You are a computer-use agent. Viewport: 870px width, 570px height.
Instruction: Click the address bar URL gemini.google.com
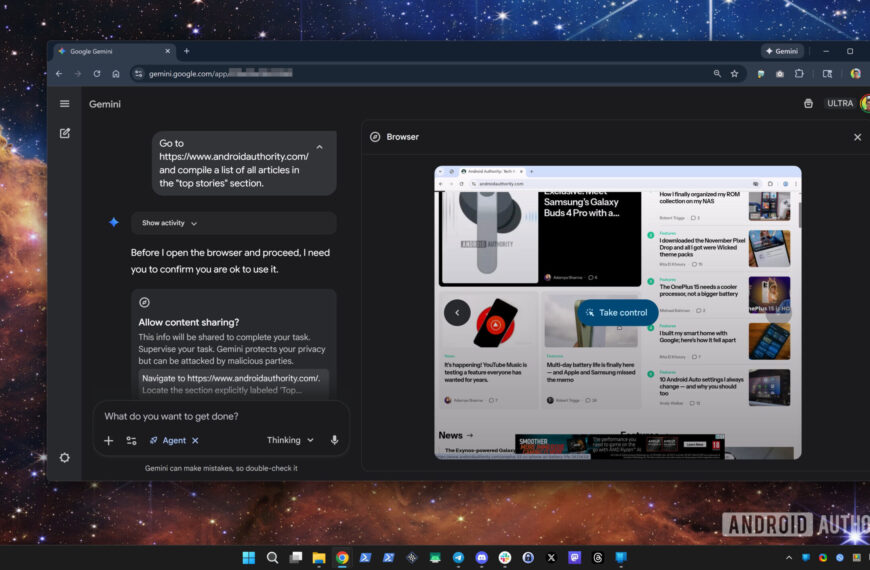pos(221,74)
